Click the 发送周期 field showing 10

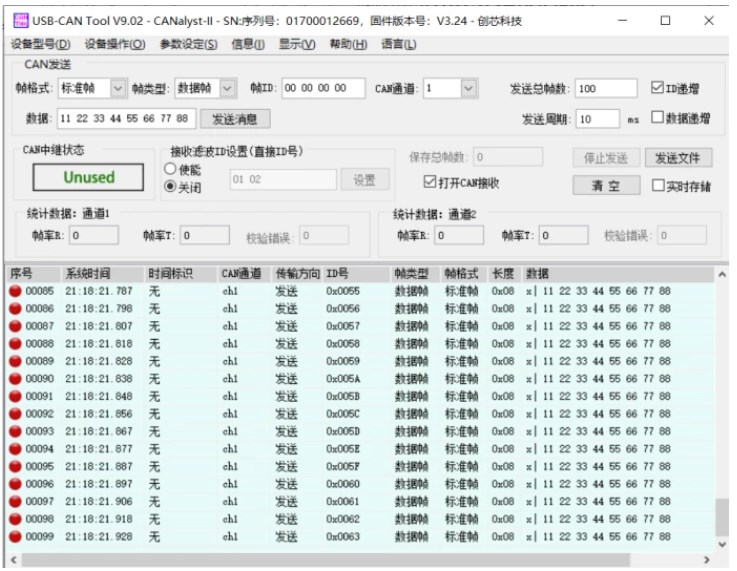598,118
